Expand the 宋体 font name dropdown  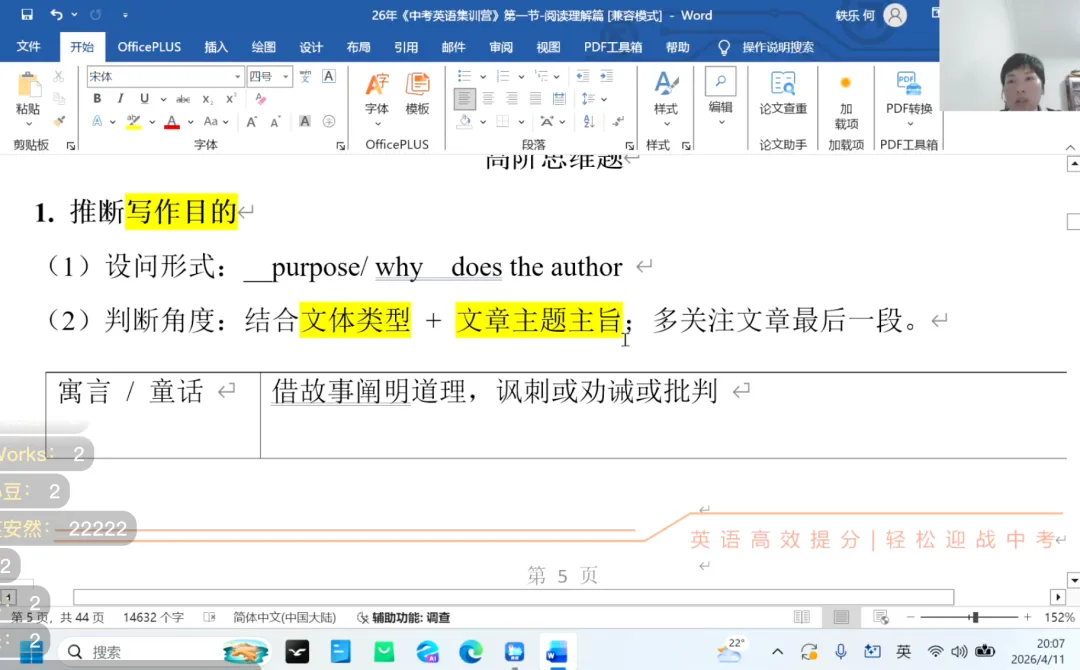coord(239,75)
